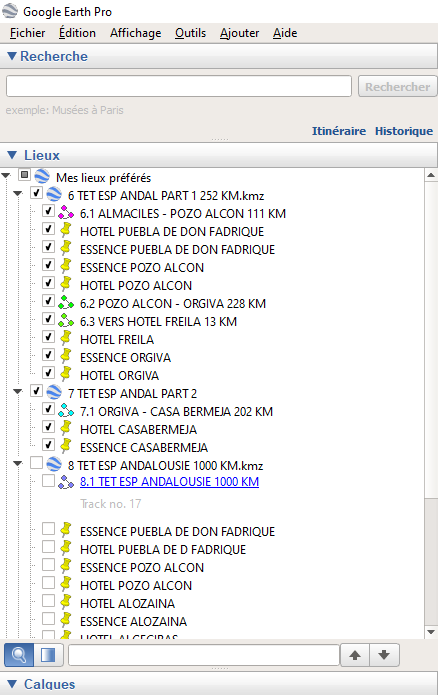Uncheck the 7 TET ESP ANDAL PART 2 checkbox

(x=36, y=391)
